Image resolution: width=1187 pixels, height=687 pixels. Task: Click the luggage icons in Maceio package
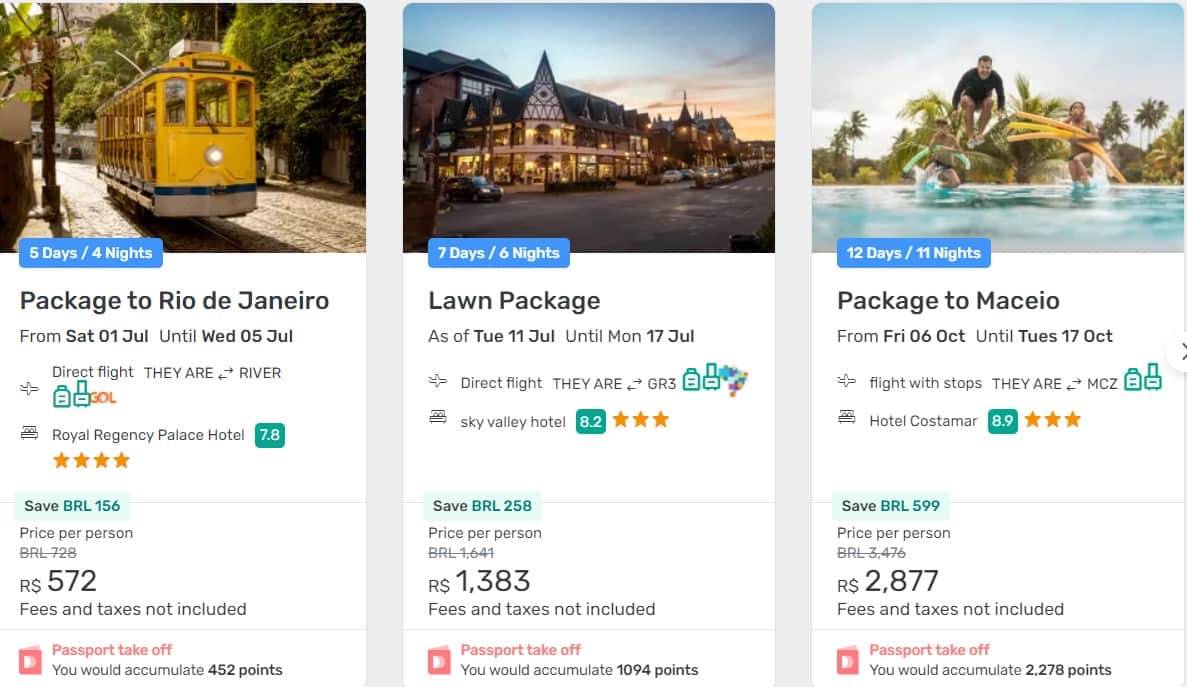pyautogui.click(x=1142, y=379)
